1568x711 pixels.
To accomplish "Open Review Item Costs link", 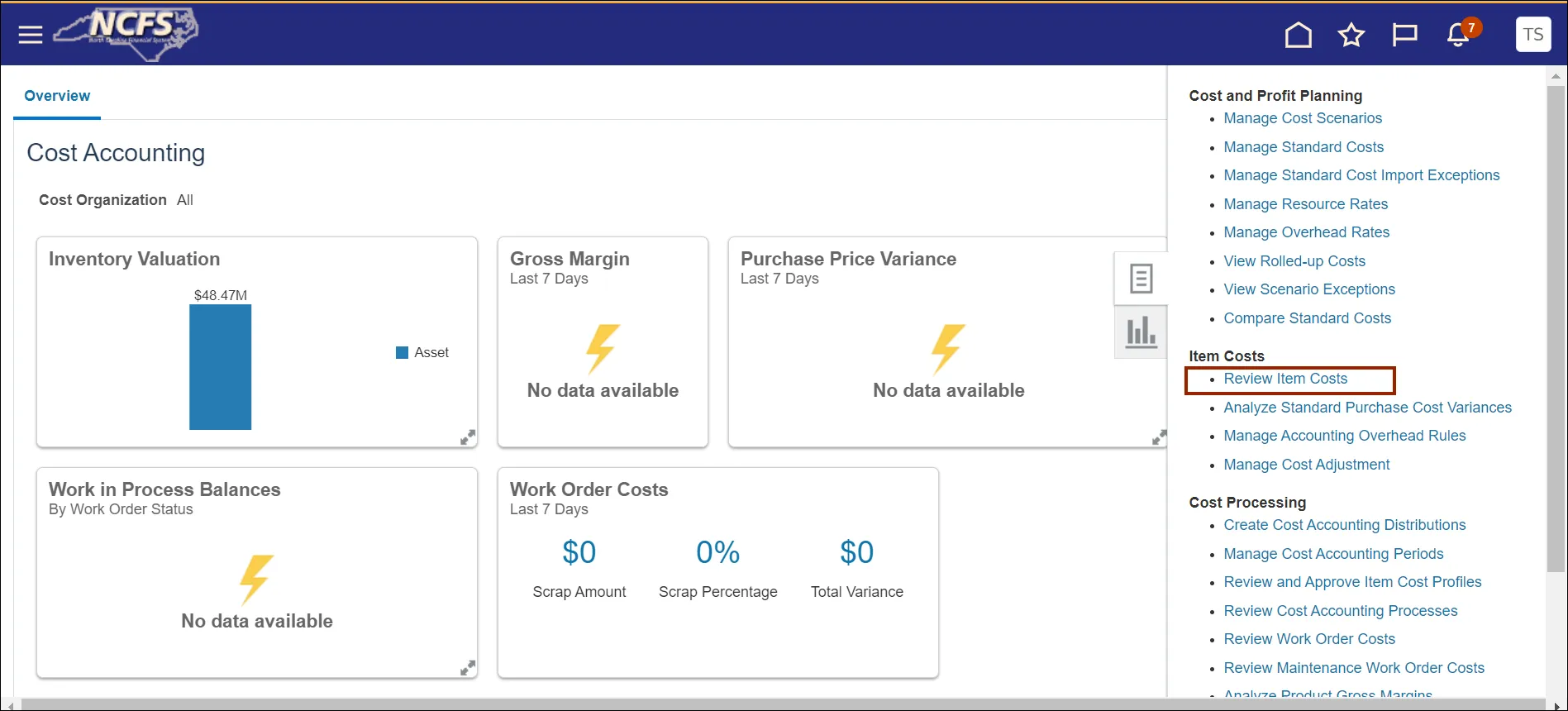I will (1285, 379).
